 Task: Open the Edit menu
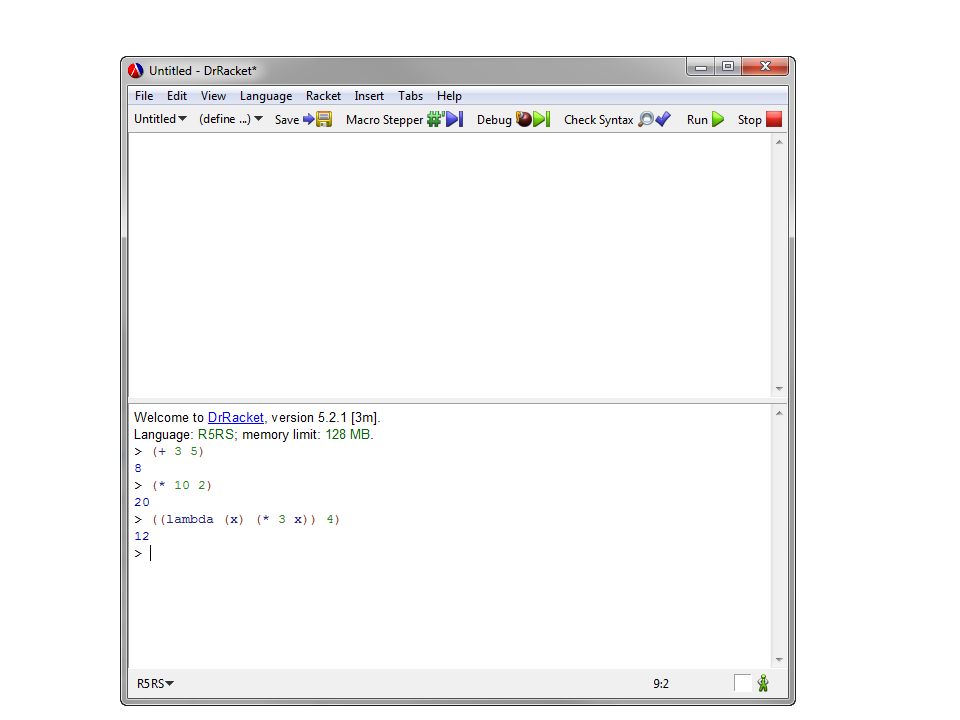[x=177, y=96]
